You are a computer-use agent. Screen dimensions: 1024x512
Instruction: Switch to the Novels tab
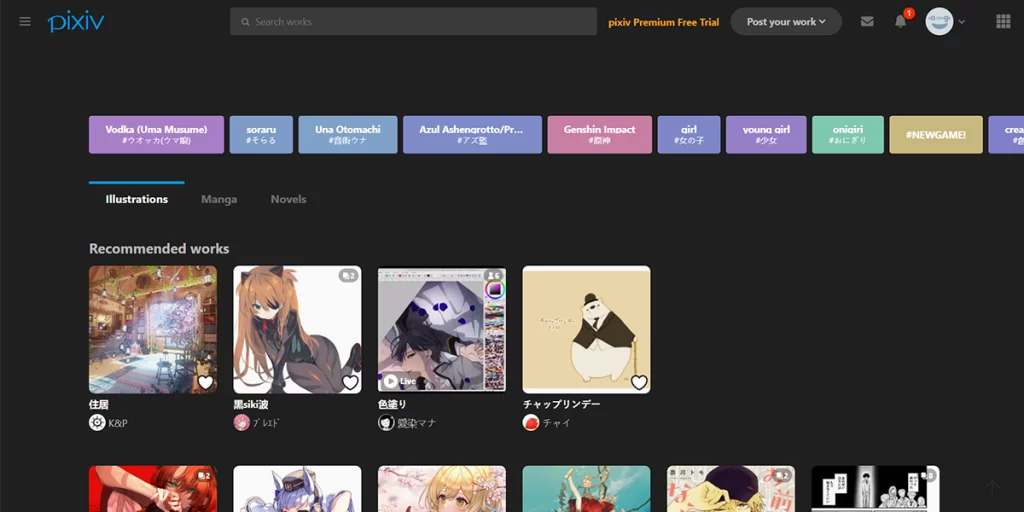pyautogui.click(x=288, y=199)
